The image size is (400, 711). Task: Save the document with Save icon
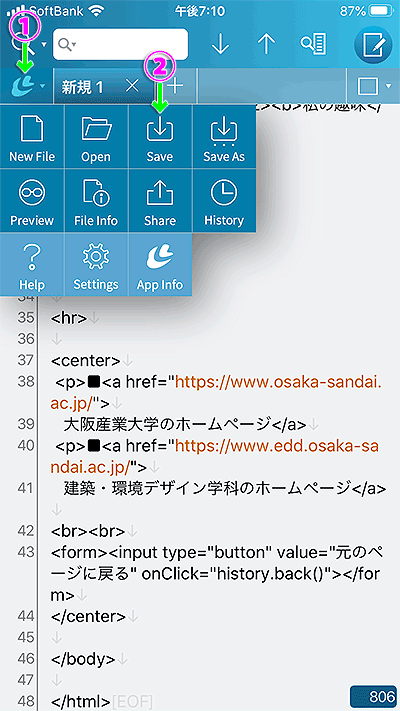coord(160,136)
